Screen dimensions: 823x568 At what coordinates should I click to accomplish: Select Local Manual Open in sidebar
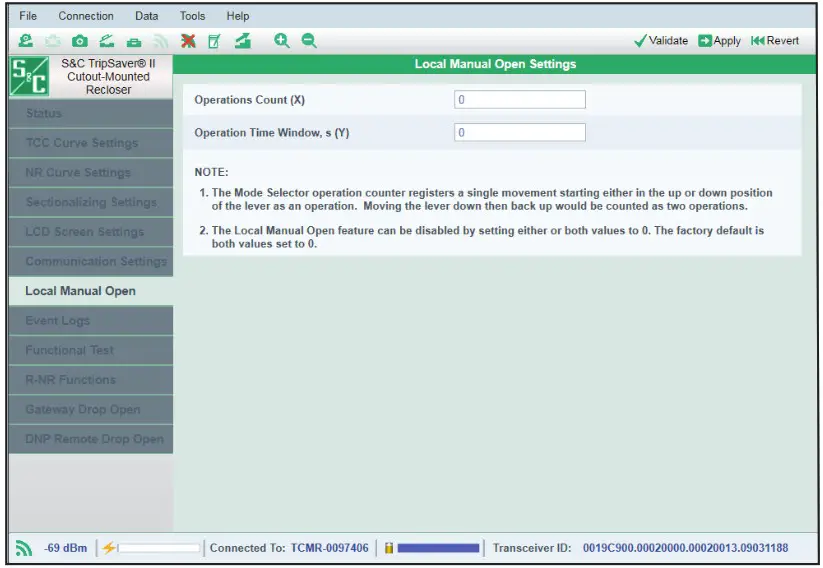click(x=91, y=291)
